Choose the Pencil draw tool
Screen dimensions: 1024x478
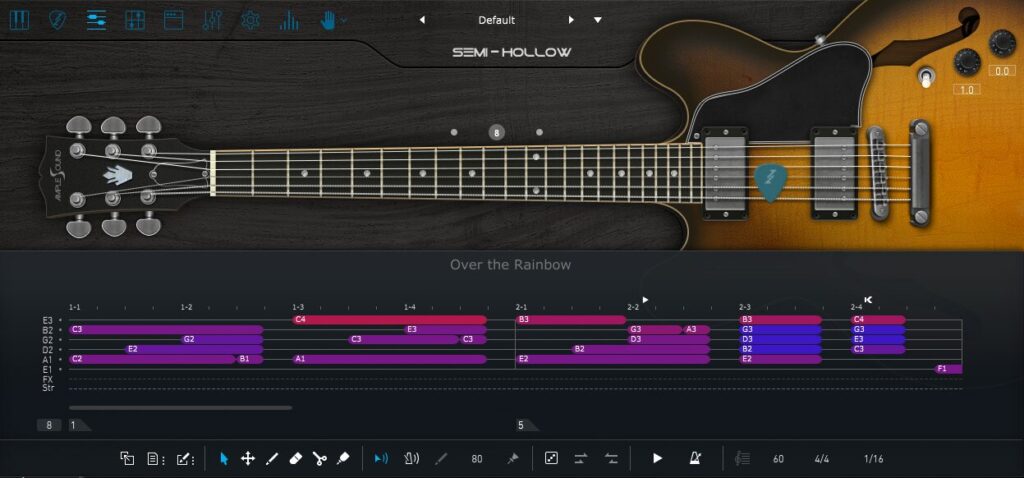[x=271, y=459]
